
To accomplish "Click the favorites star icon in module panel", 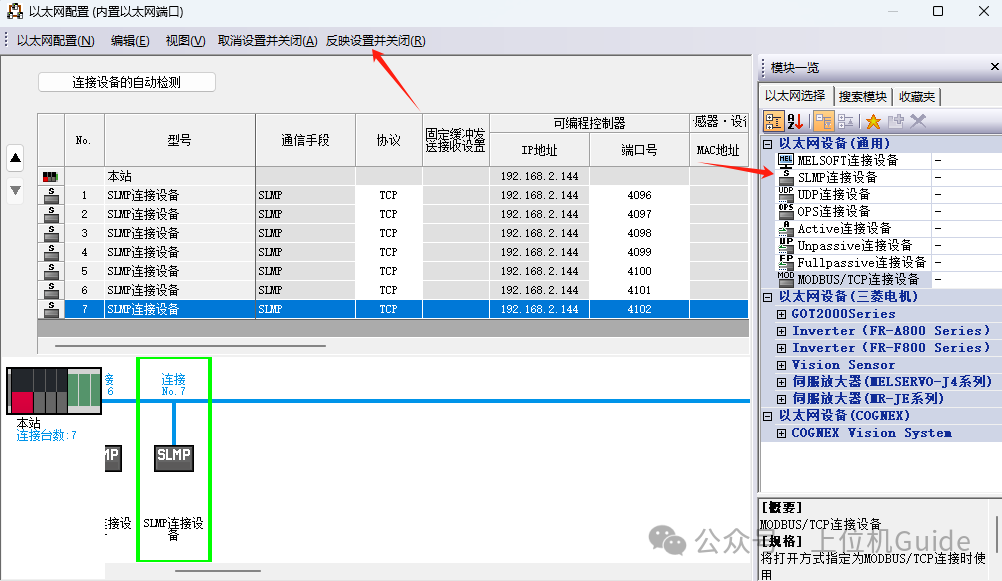I will click(x=873, y=122).
